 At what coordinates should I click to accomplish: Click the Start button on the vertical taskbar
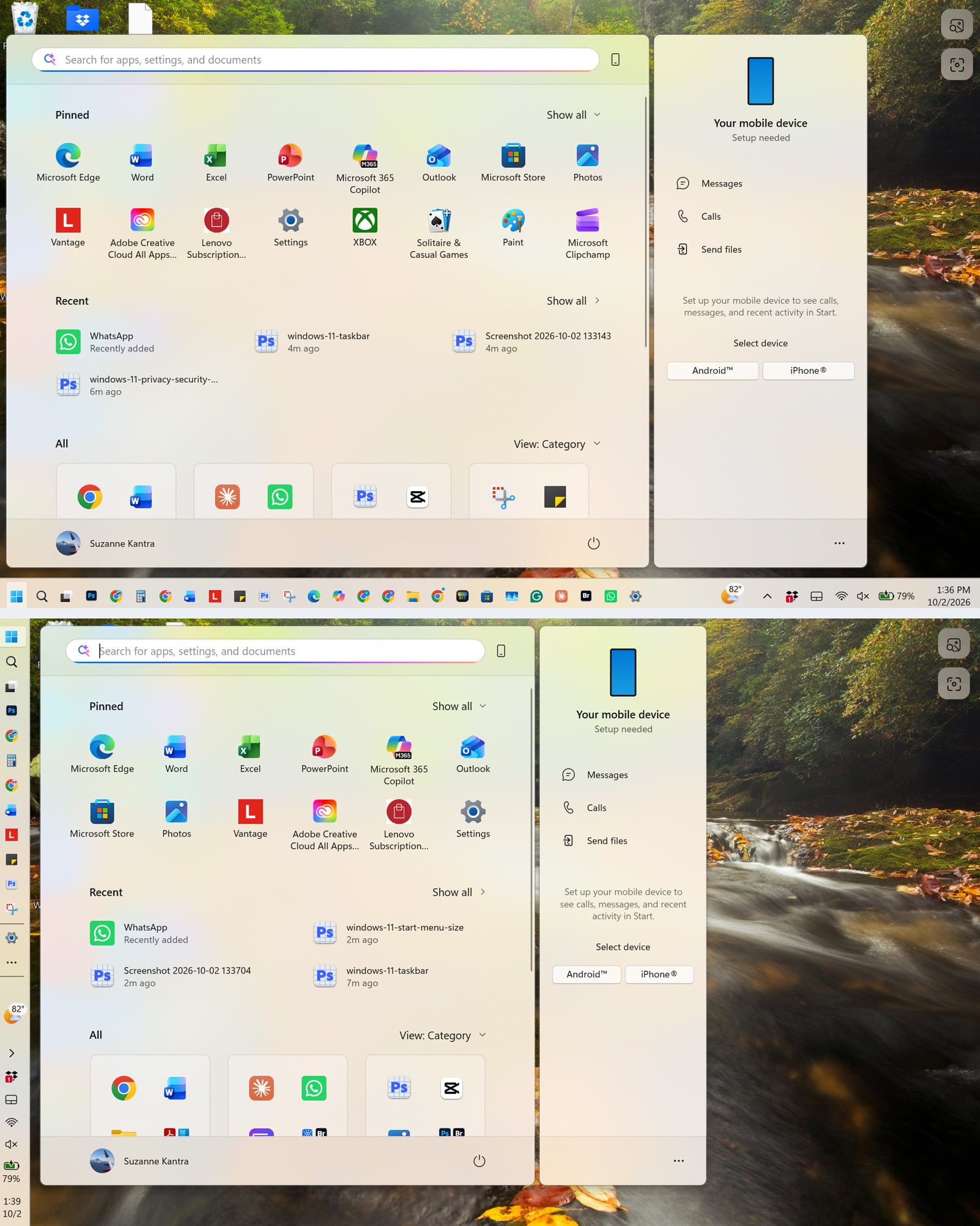pyautogui.click(x=12, y=637)
